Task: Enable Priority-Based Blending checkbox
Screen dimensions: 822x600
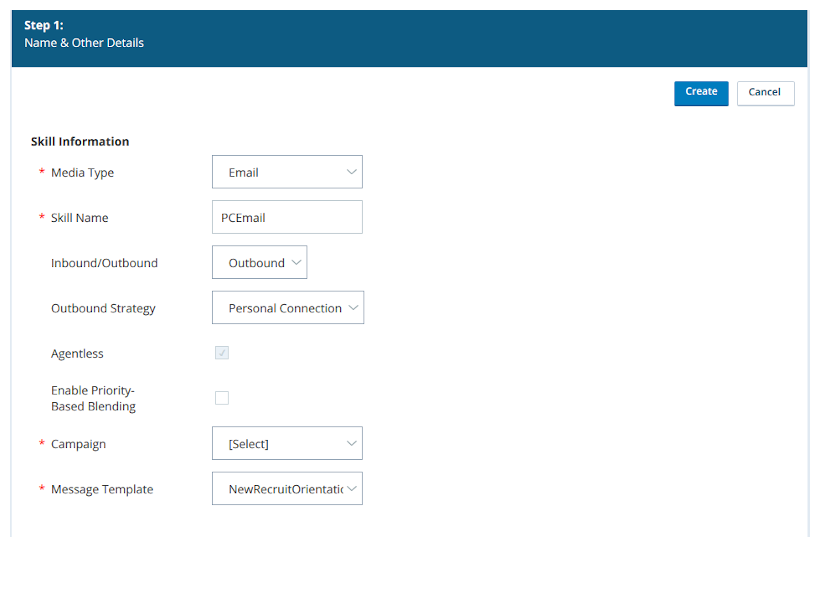Action: pyautogui.click(x=222, y=398)
